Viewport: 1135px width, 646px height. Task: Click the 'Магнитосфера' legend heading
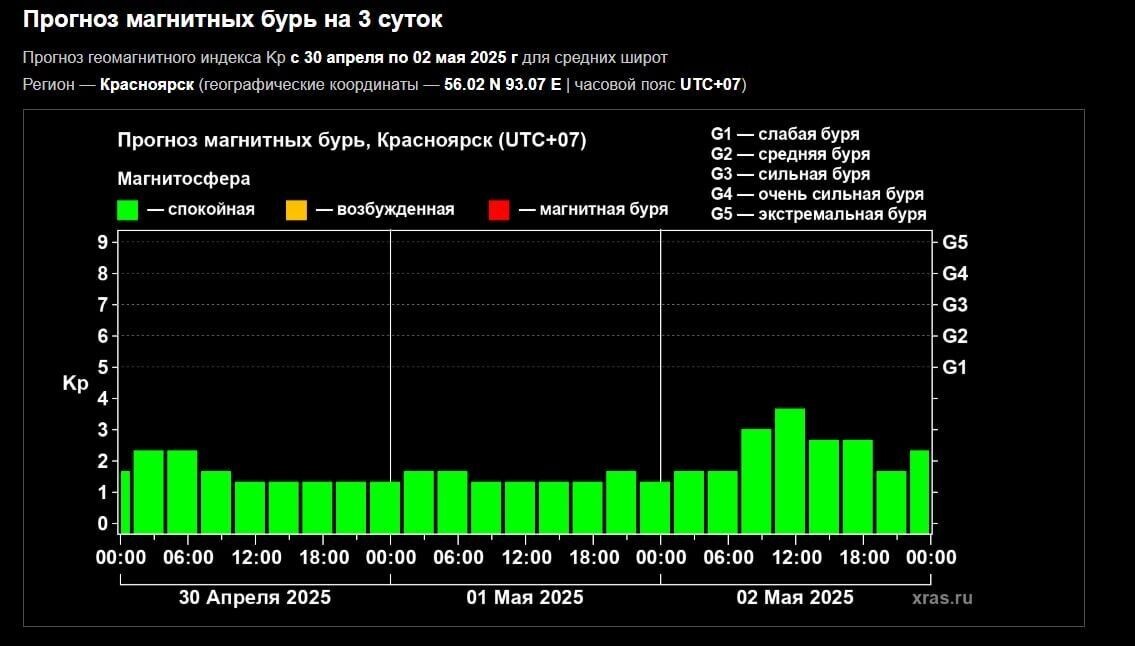click(x=184, y=178)
